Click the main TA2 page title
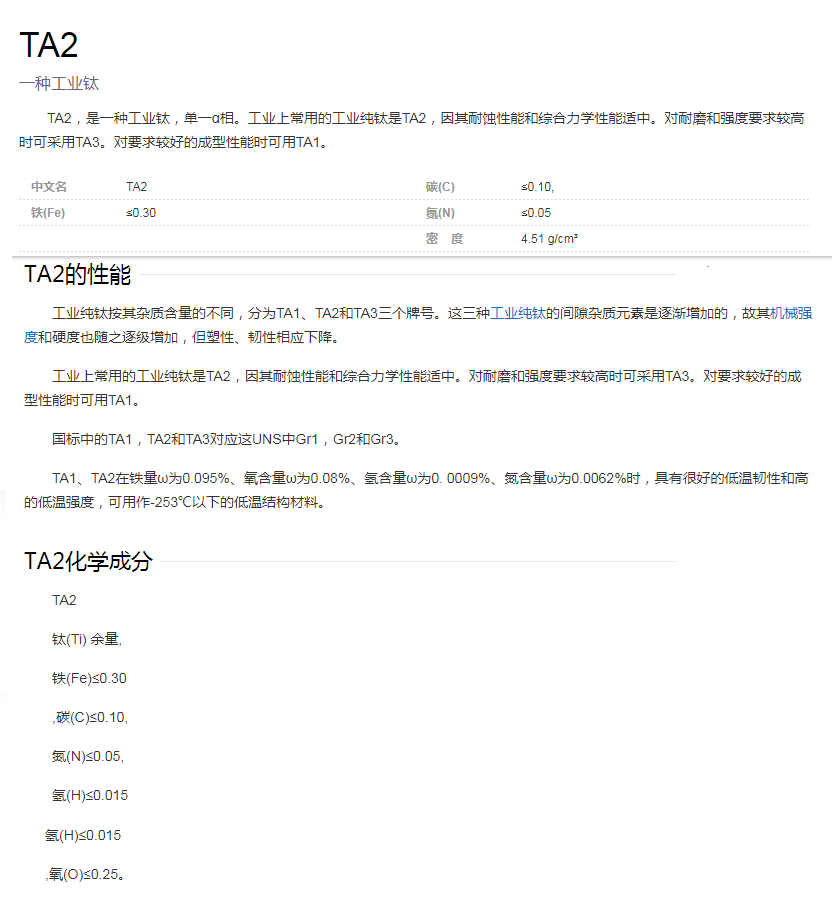This screenshot has width=832, height=902. click(49, 45)
